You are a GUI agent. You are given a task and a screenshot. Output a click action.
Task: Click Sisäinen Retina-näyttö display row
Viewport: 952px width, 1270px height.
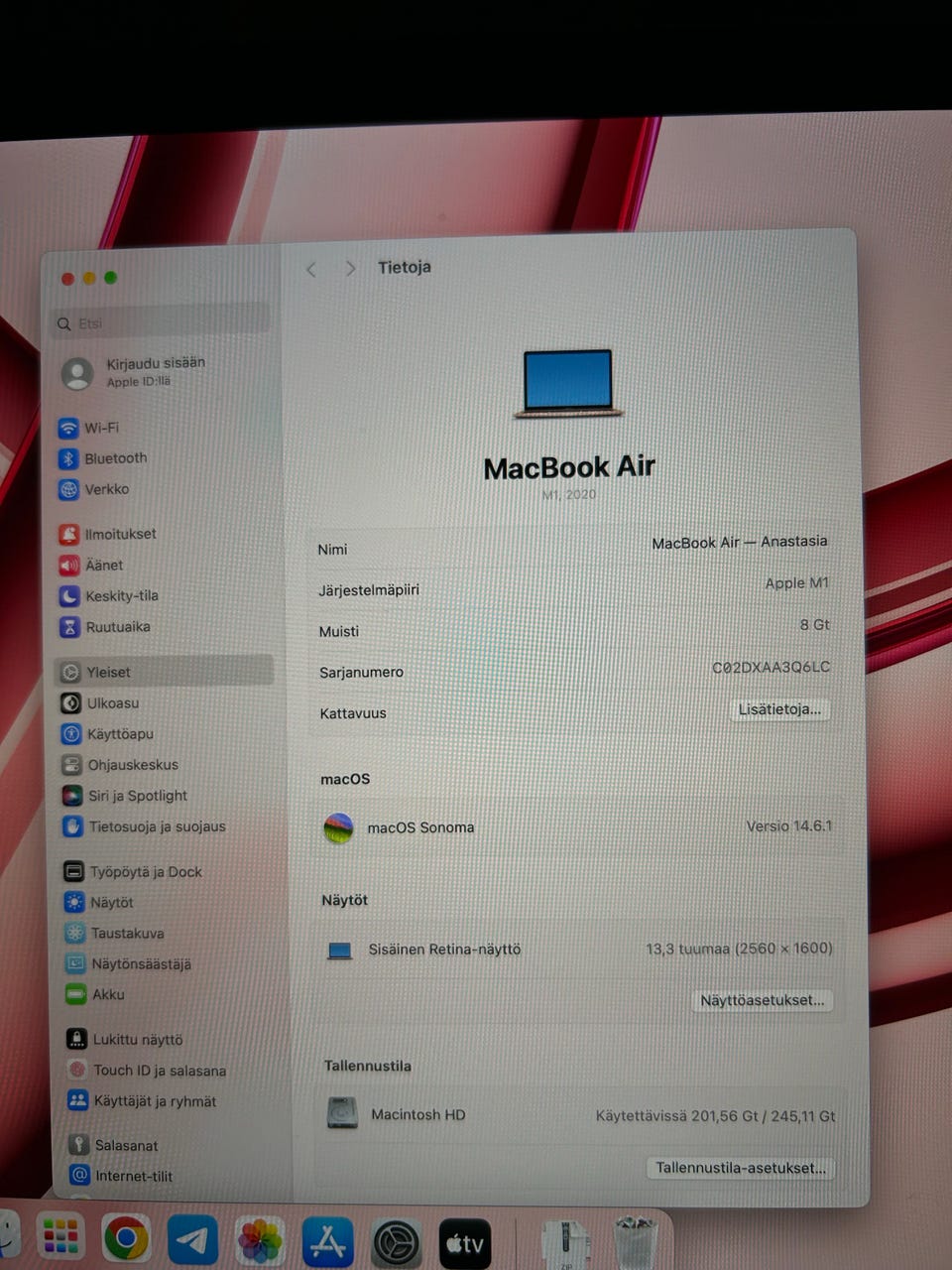point(577,950)
